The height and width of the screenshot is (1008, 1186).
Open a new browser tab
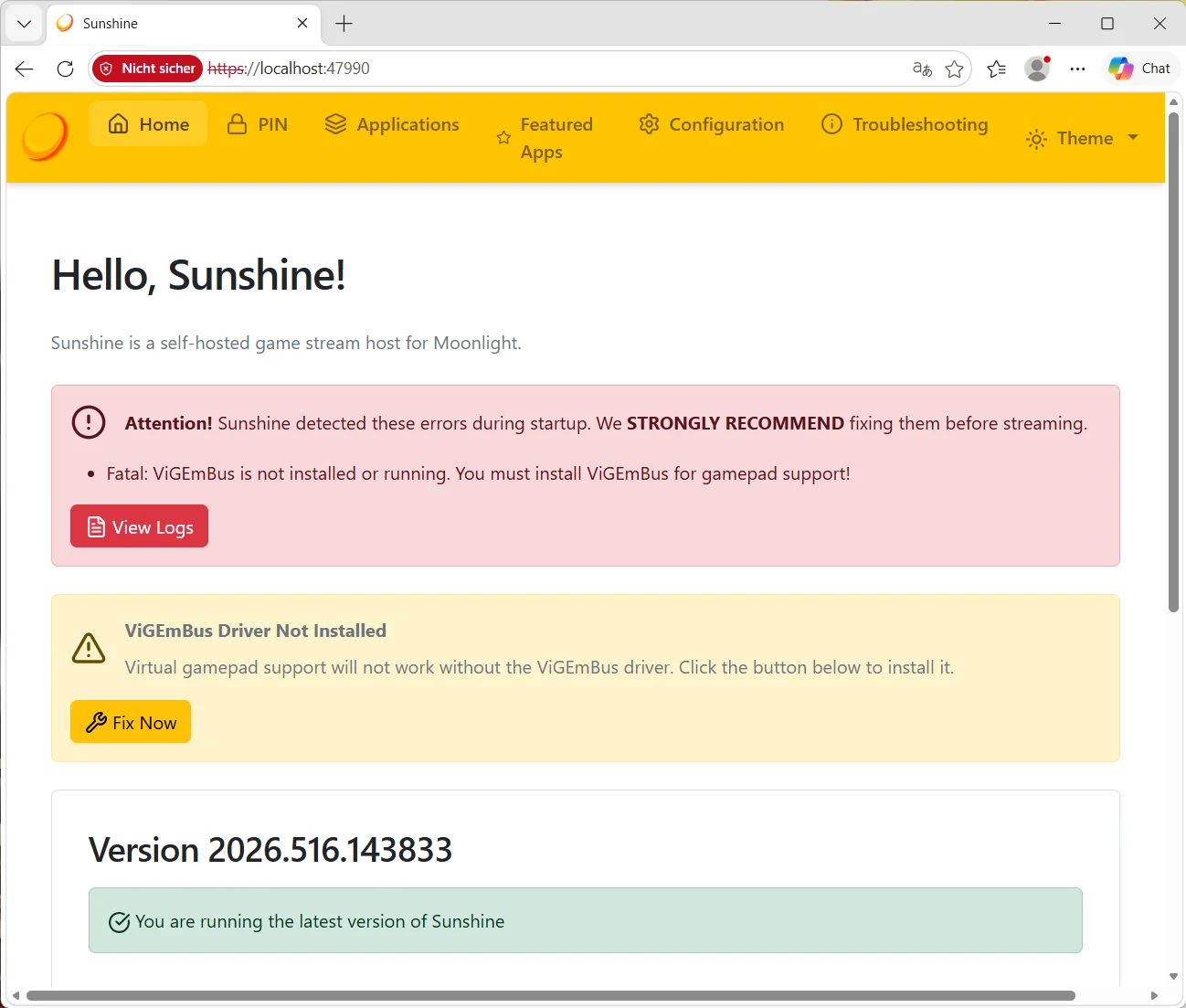pyautogui.click(x=344, y=24)
